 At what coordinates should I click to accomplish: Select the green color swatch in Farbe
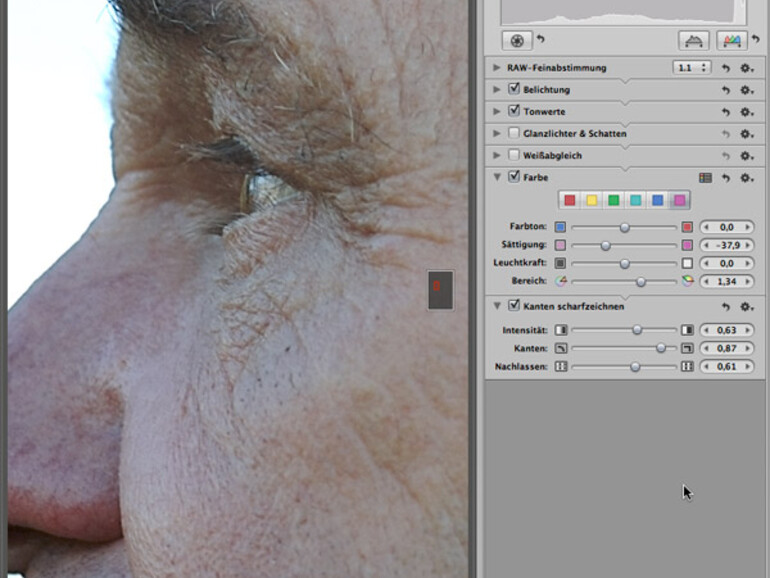(x=613, y=201)
